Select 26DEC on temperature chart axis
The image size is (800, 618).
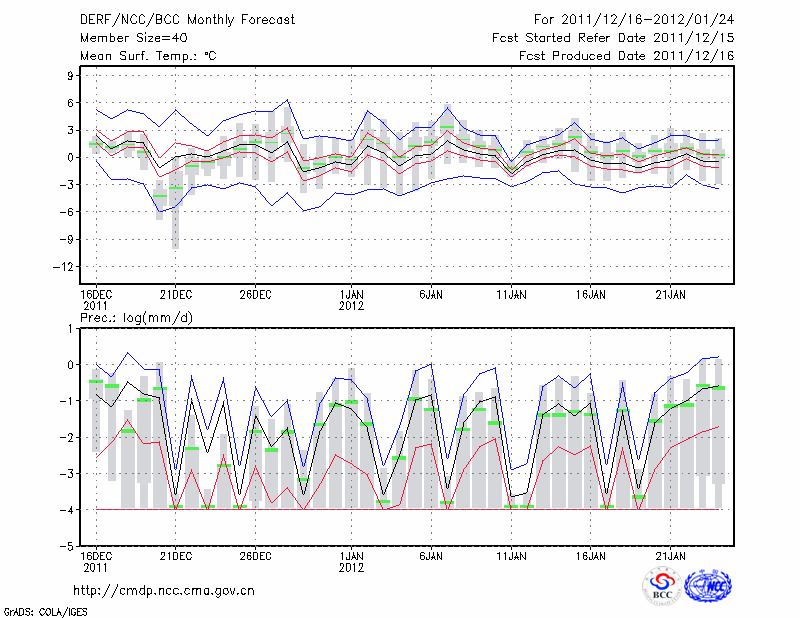click(255, 295)
